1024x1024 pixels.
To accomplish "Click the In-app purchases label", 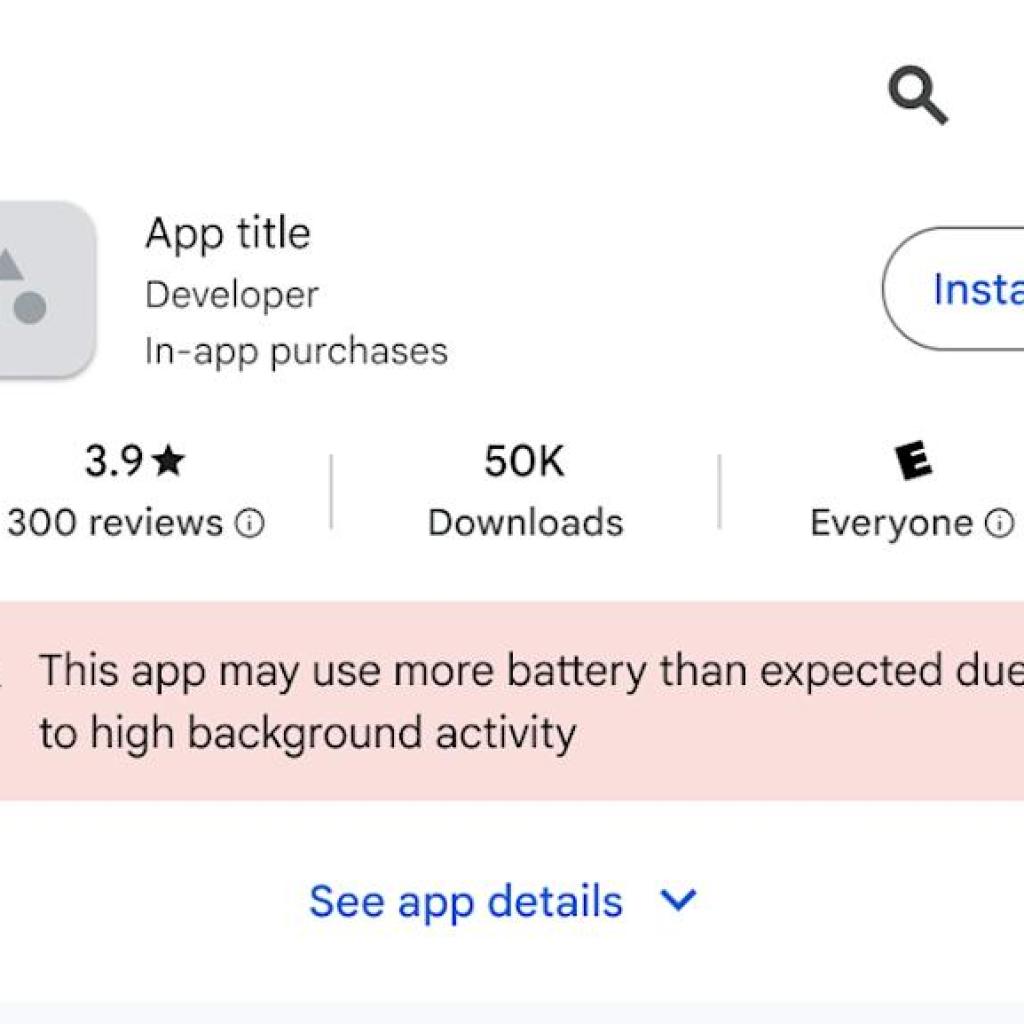I will pyautogui.click(x=296, y=350).
